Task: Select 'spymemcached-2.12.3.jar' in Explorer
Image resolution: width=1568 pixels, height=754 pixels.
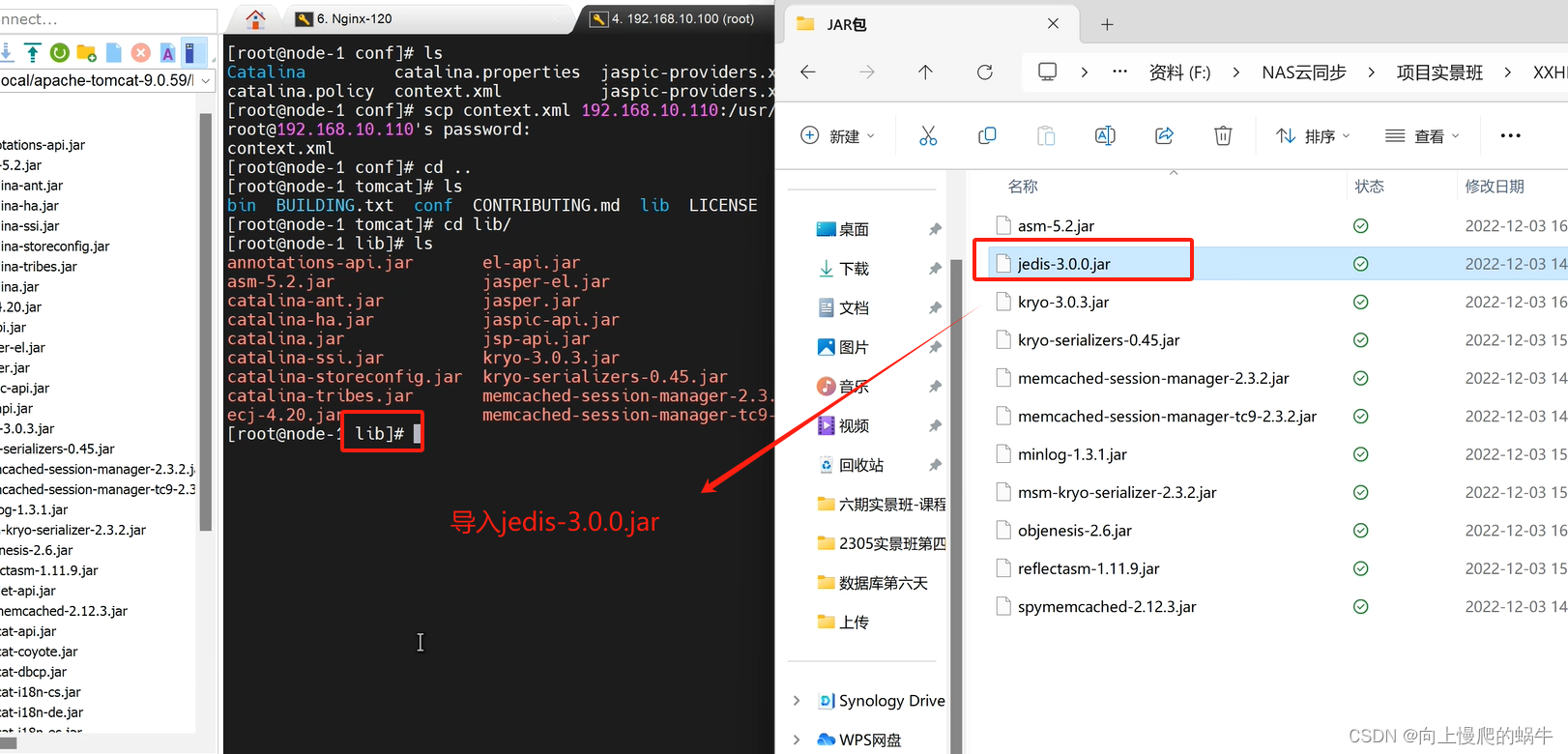Action: 1107,607
